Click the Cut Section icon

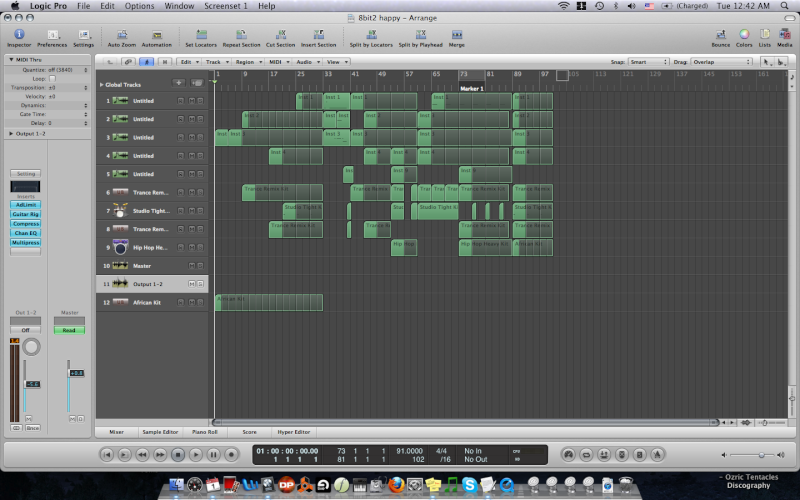point(281,35)
